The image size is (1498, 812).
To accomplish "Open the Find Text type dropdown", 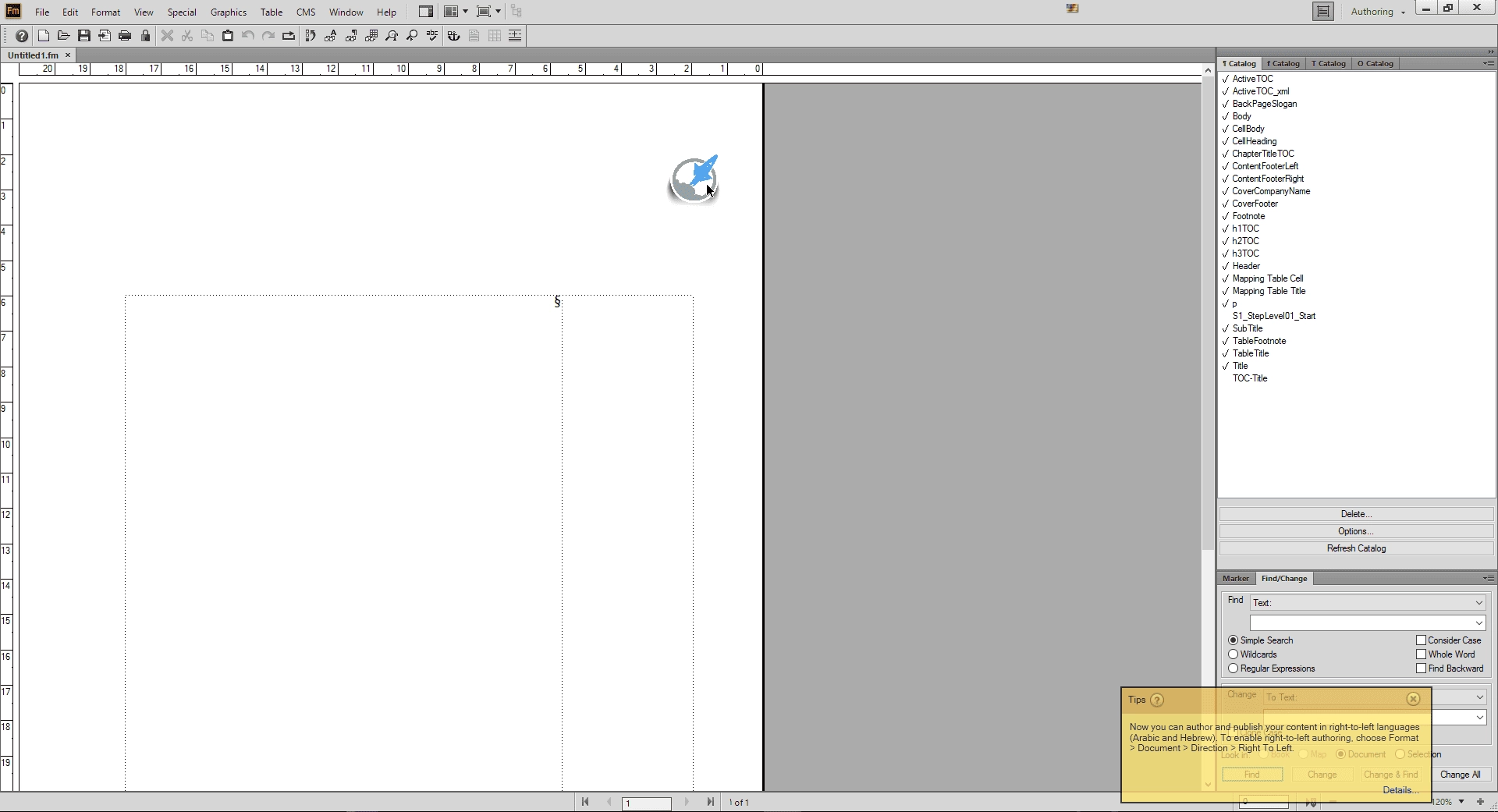I will coord(1368,603).
